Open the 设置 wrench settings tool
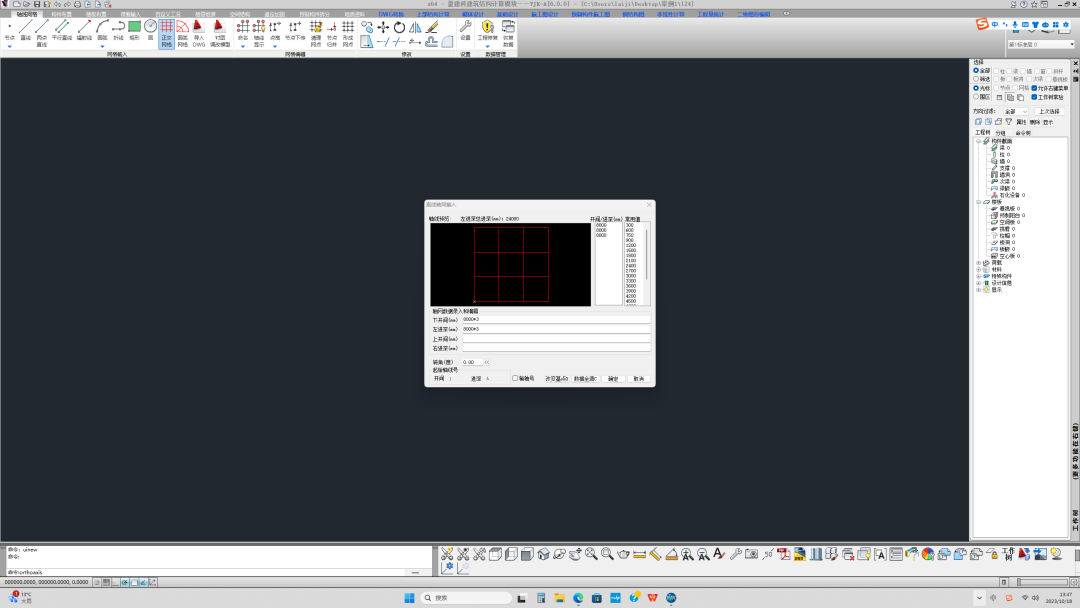This screenshot has width=1080, height=608. click(466, 31)
